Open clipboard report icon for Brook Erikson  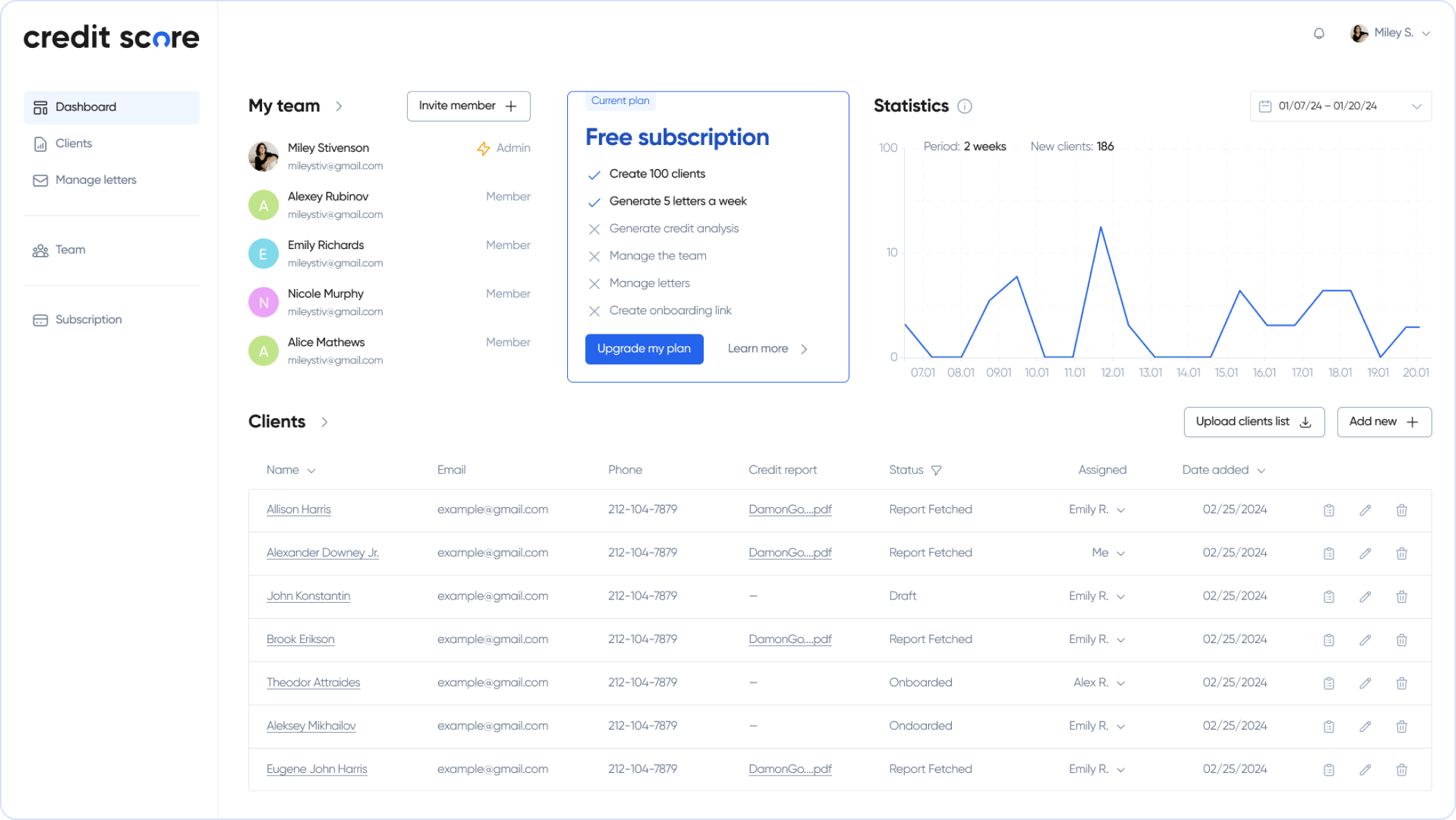click(x=1328, y=640)
